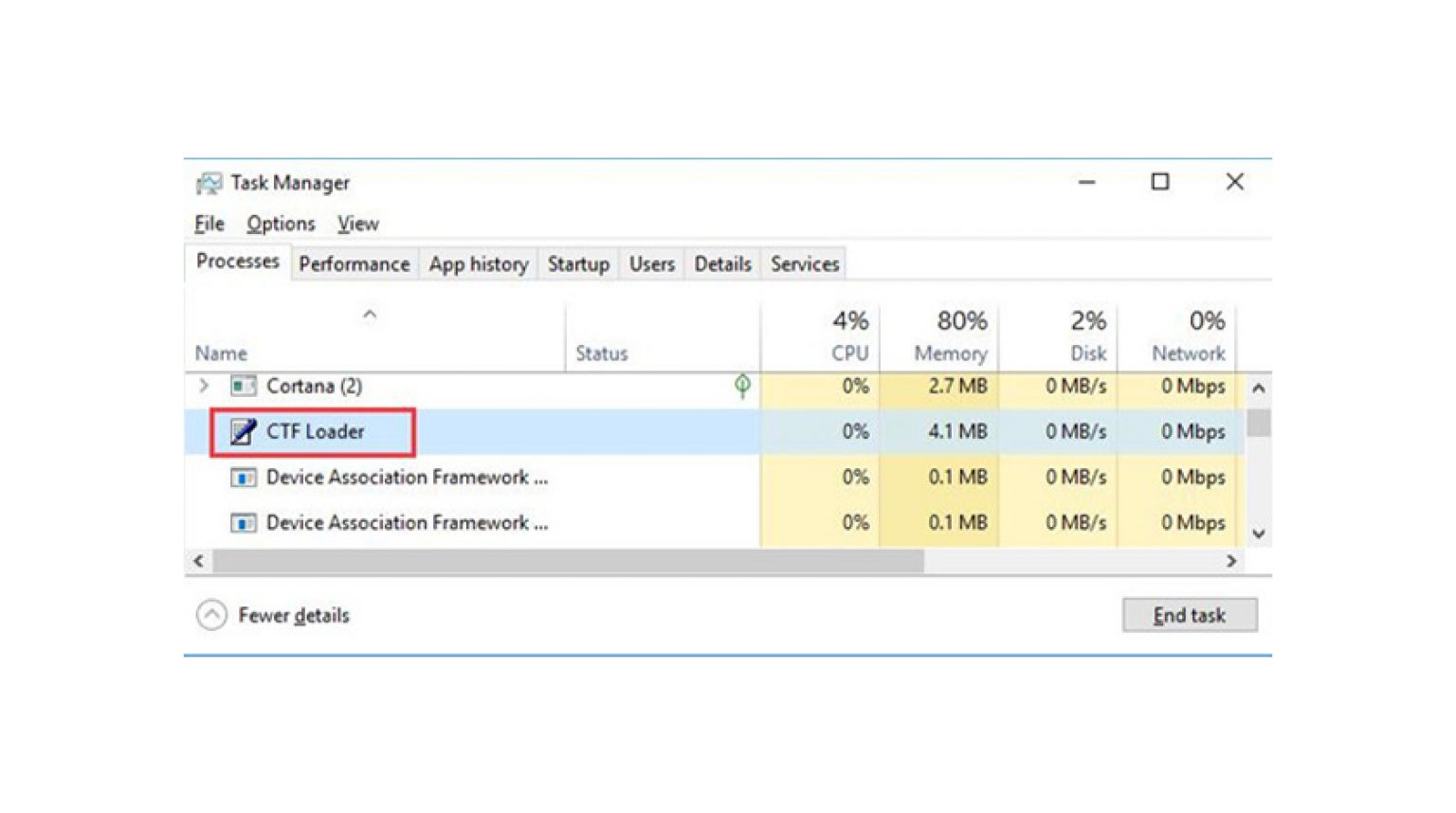Click the sort arrow above the Name column
The width and height of the screenshot is (1456, 813).
(x=368, y=315)
